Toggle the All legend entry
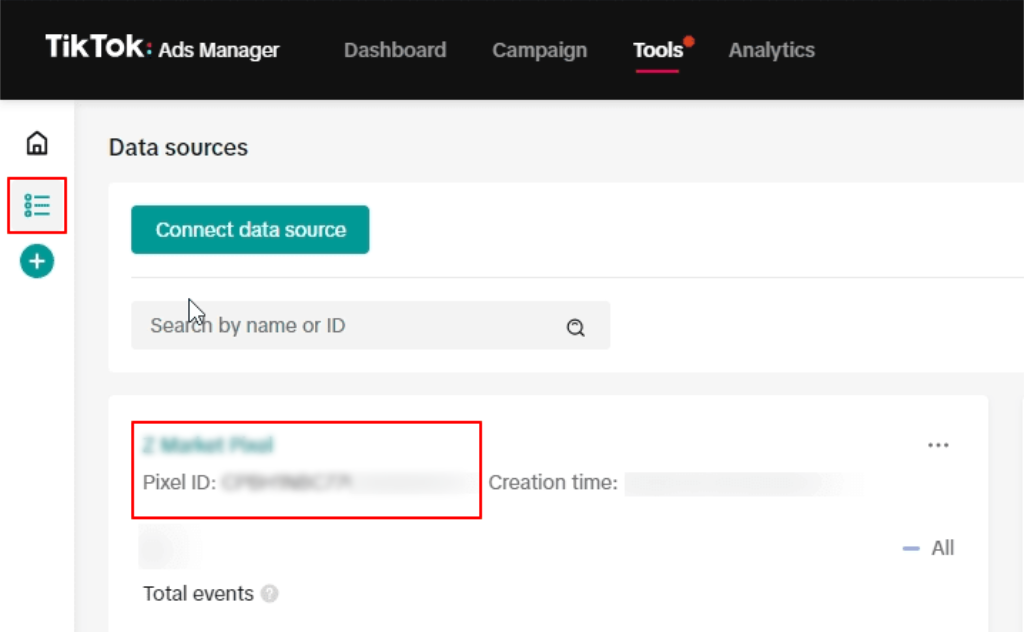Screen dimensions: 1024x632 [928, 548]
